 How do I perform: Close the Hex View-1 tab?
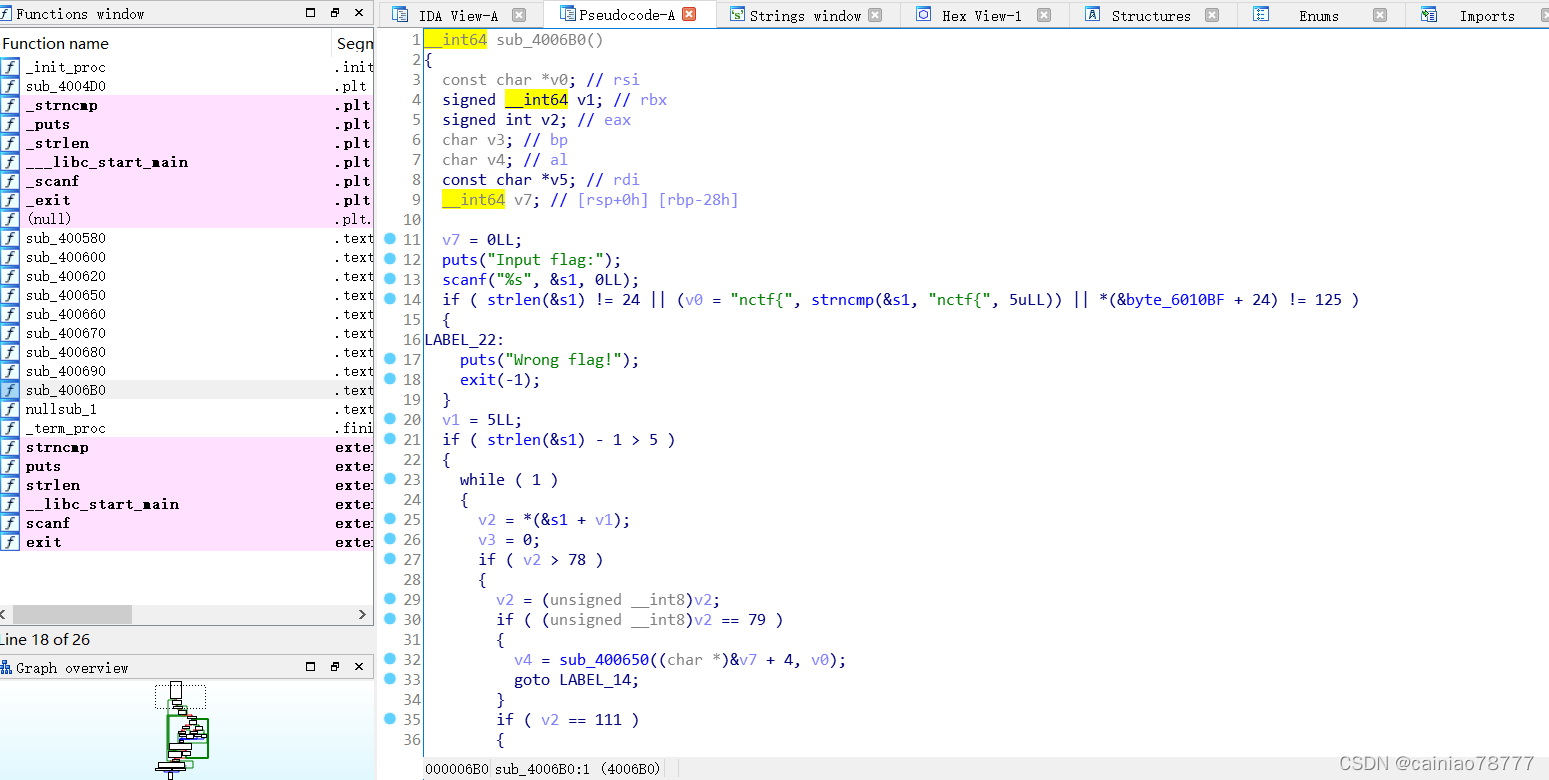pyautogui.click(x=1044, y=15)
